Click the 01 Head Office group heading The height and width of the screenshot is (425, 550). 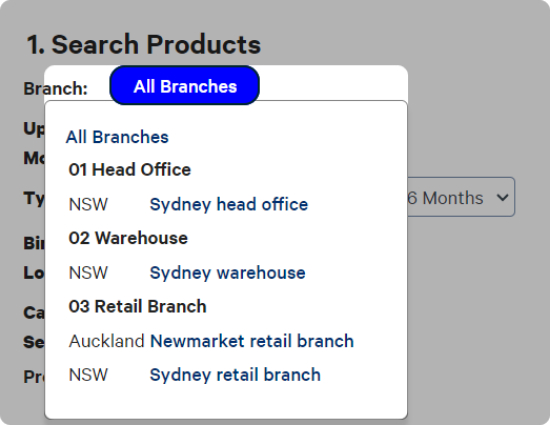pyautogui.click(x=129, y=170)
